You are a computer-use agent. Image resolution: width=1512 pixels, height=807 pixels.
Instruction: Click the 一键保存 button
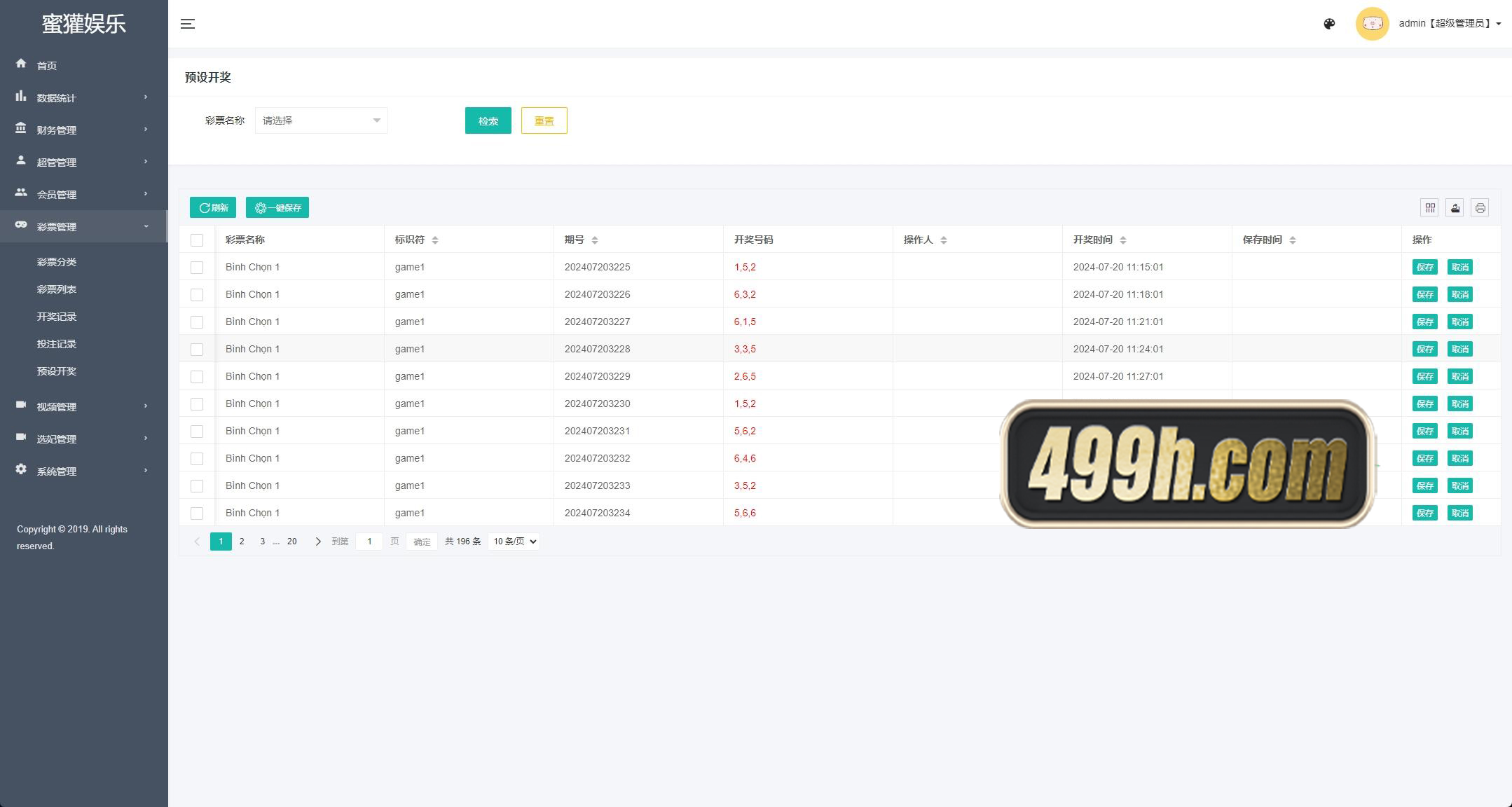(x=277, y=207)
